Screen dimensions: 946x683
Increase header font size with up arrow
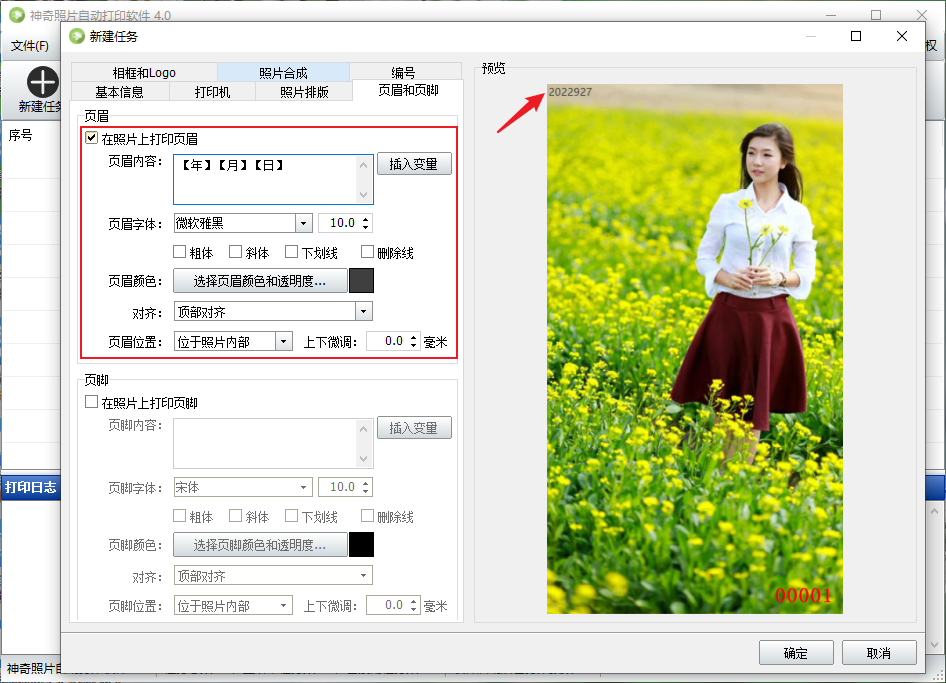pyautogui.click(x=365, y=219)
